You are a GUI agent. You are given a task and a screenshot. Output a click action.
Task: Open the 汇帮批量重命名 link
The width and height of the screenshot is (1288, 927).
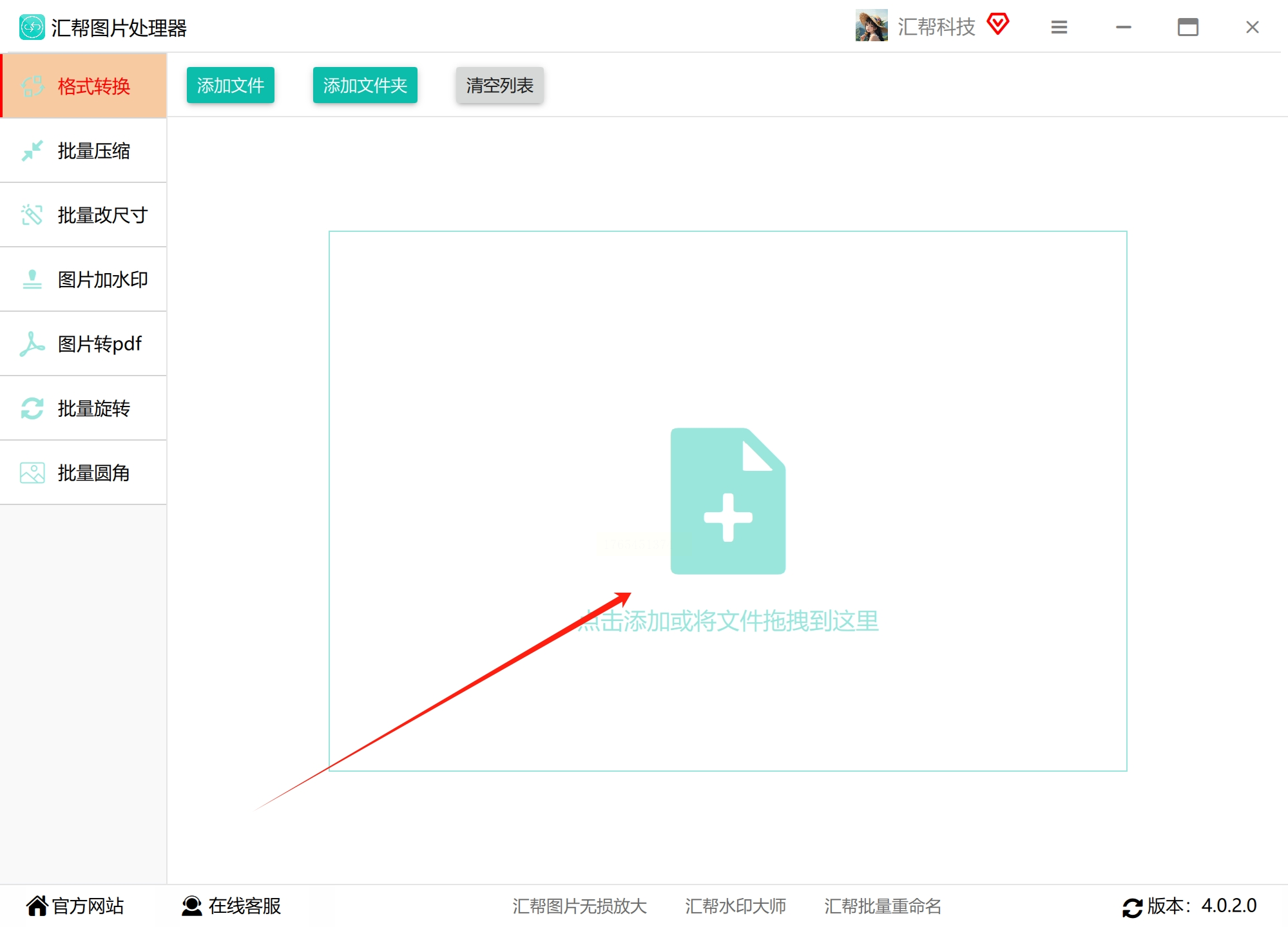pyautogui.click(x=882, y=906)
